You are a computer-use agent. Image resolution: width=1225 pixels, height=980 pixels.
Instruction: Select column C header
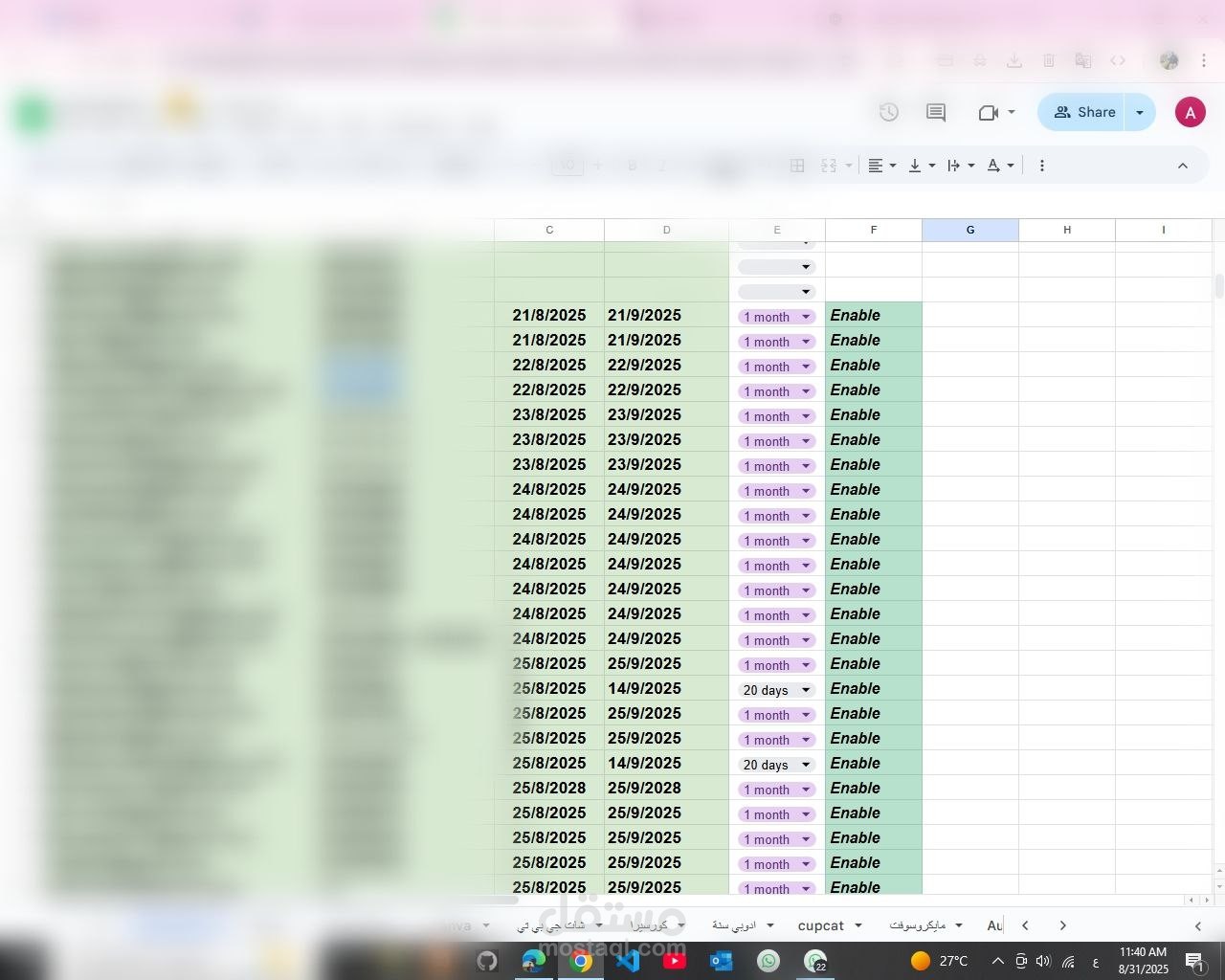[549, 230]
